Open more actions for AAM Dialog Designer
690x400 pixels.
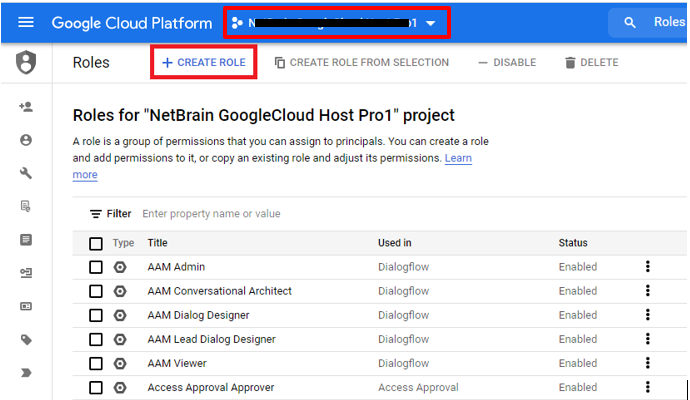[647, 315]
